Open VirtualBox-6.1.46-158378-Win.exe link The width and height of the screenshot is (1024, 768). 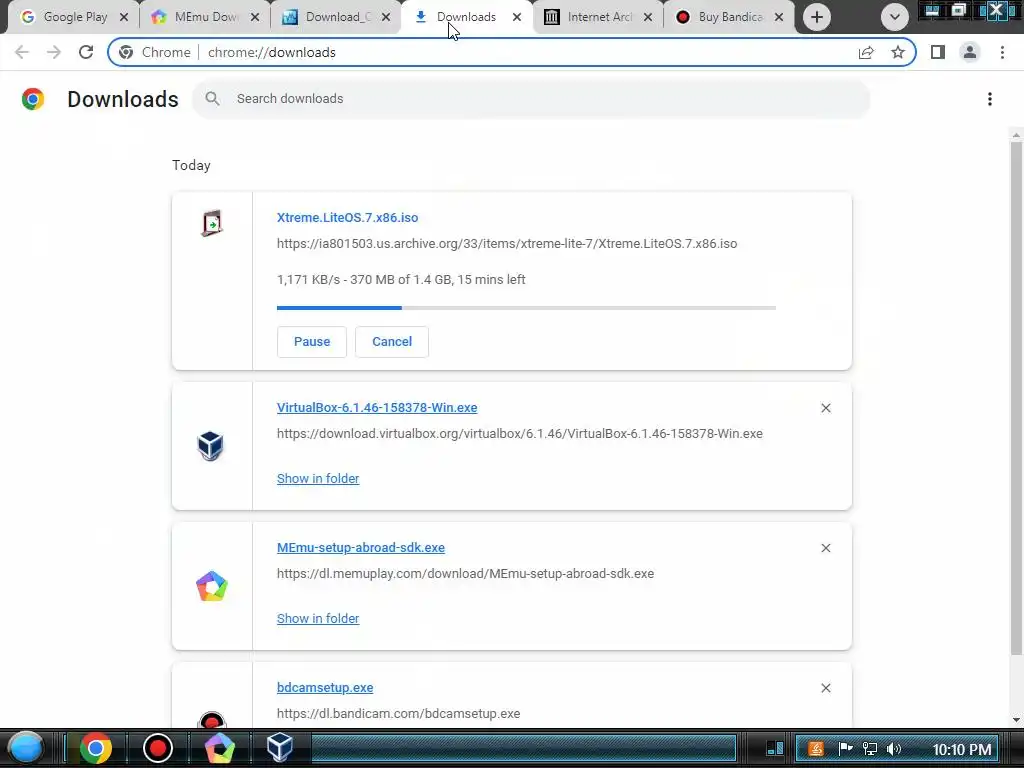click(x=377, y=408)
